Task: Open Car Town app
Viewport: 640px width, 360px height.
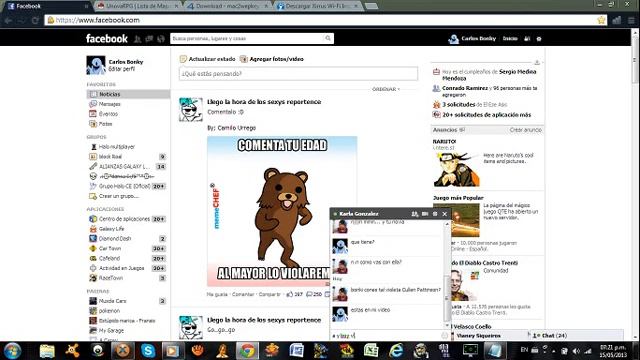Action: 110,249
